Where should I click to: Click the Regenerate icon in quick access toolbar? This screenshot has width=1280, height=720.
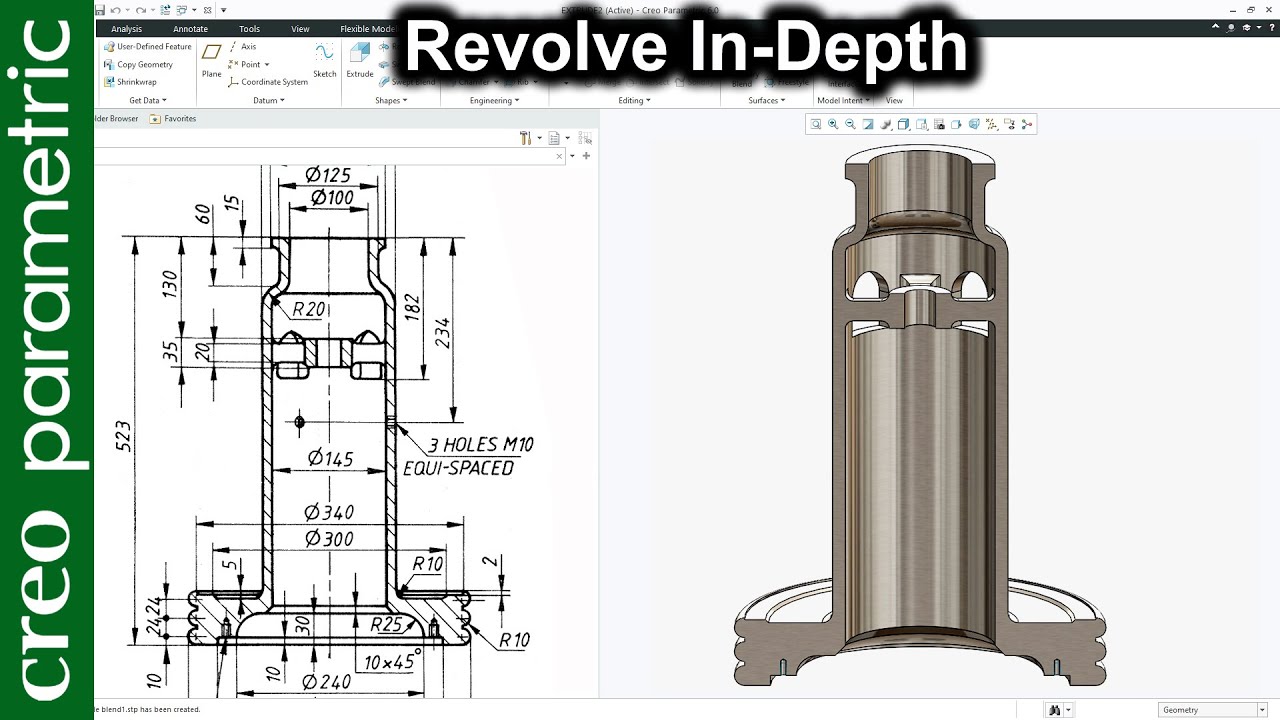coord(165,10)
